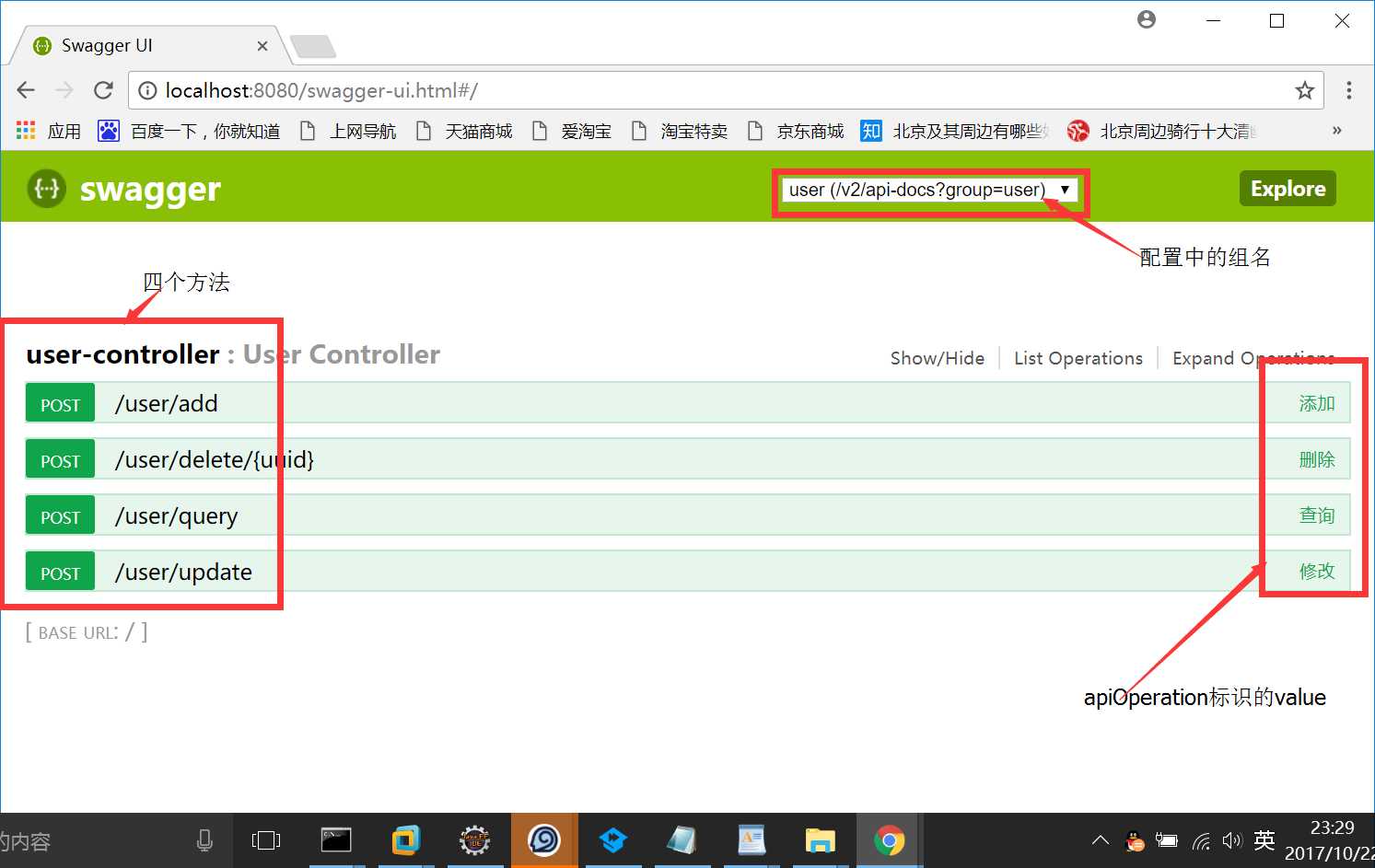The width and height of the screenshot is (1375, 868).
Task: Click Show/Hide for user-controller
Action: tap(938, 358)
